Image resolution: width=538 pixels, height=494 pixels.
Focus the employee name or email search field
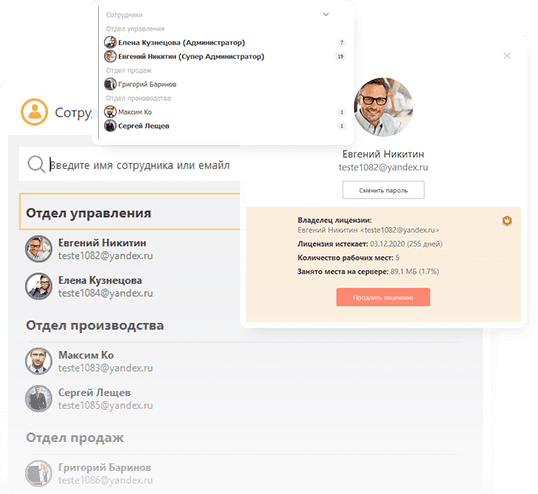(130, 164)
